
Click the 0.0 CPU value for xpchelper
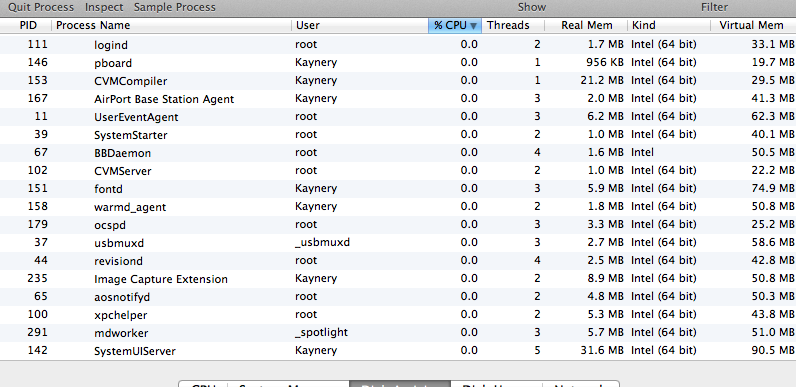(469, 314)
